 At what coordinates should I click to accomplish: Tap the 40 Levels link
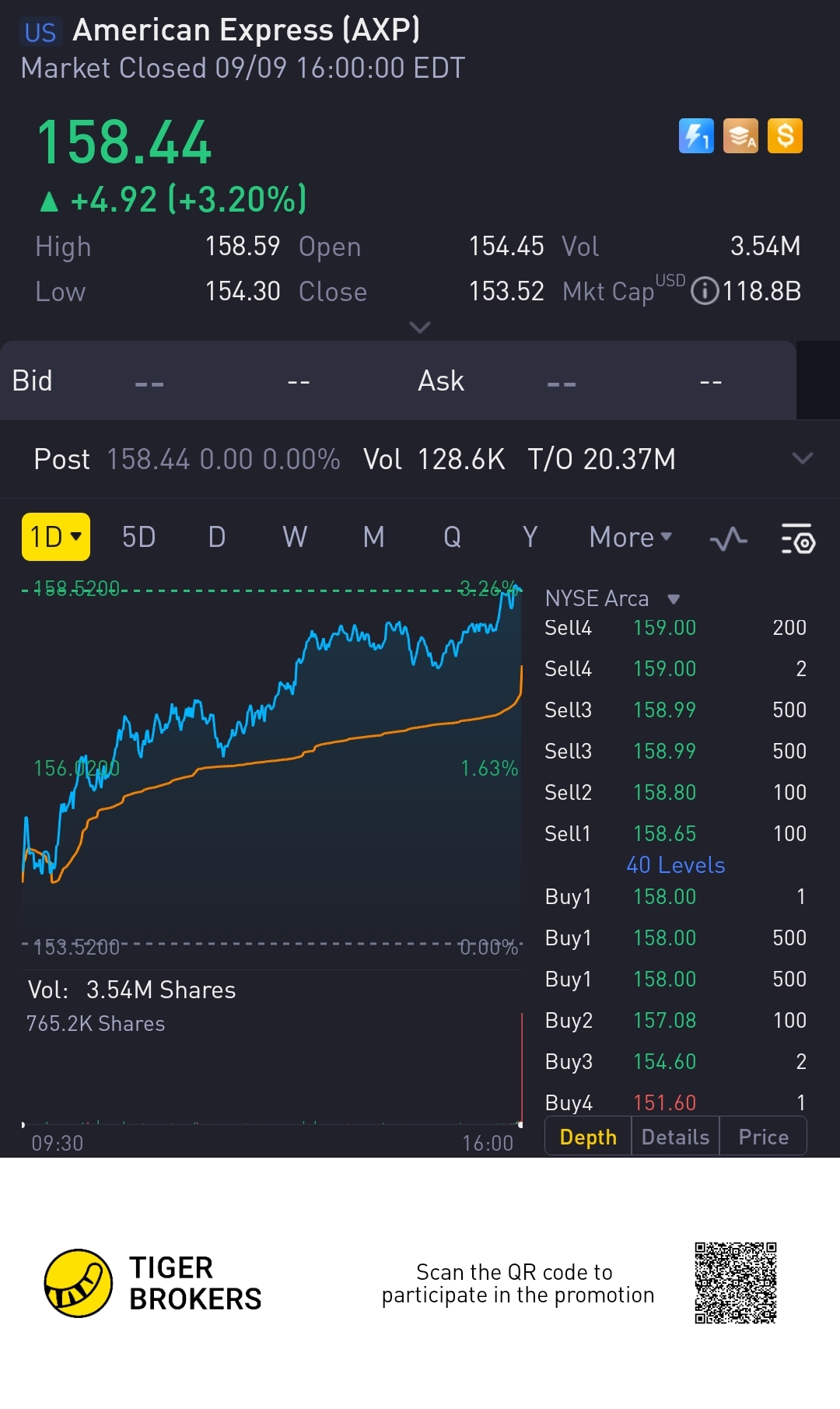(676, 865)
